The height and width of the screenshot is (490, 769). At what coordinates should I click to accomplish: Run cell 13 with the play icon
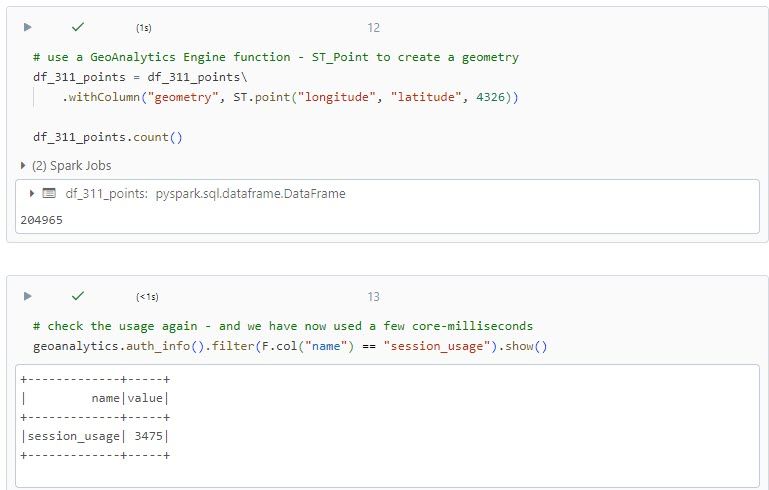coord(28,296)
